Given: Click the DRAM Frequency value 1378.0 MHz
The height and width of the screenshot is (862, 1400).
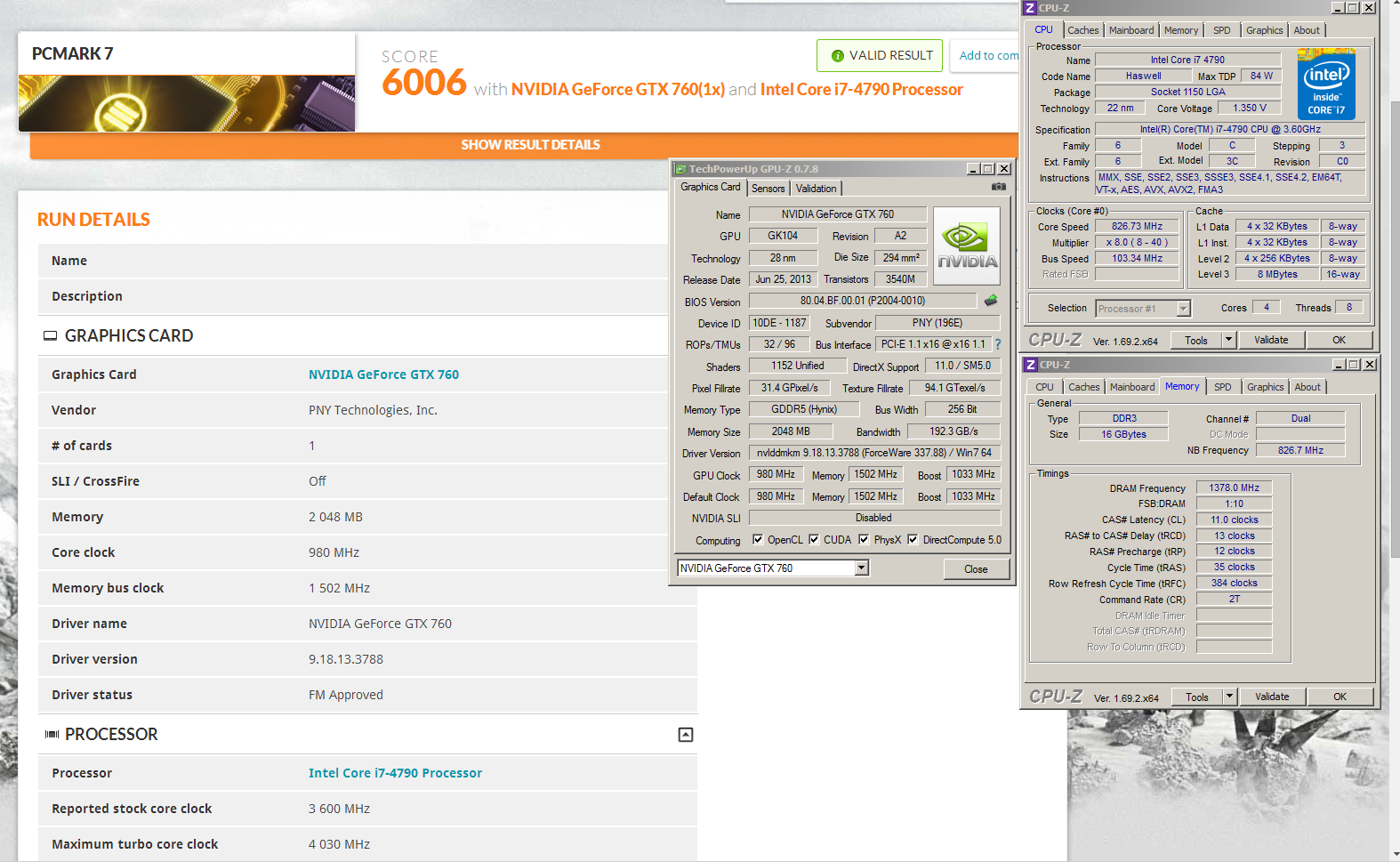Looking at the screenshot, I should coord(1234,487).
